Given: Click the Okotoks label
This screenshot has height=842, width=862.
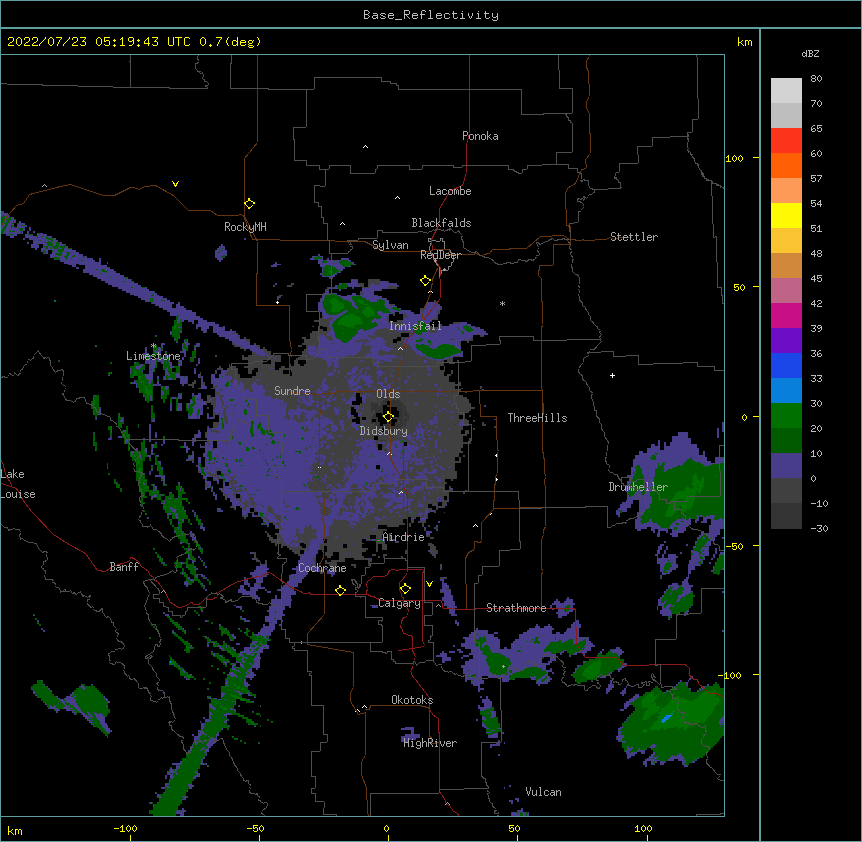Looking at the screenshot, I should point(412,700).
